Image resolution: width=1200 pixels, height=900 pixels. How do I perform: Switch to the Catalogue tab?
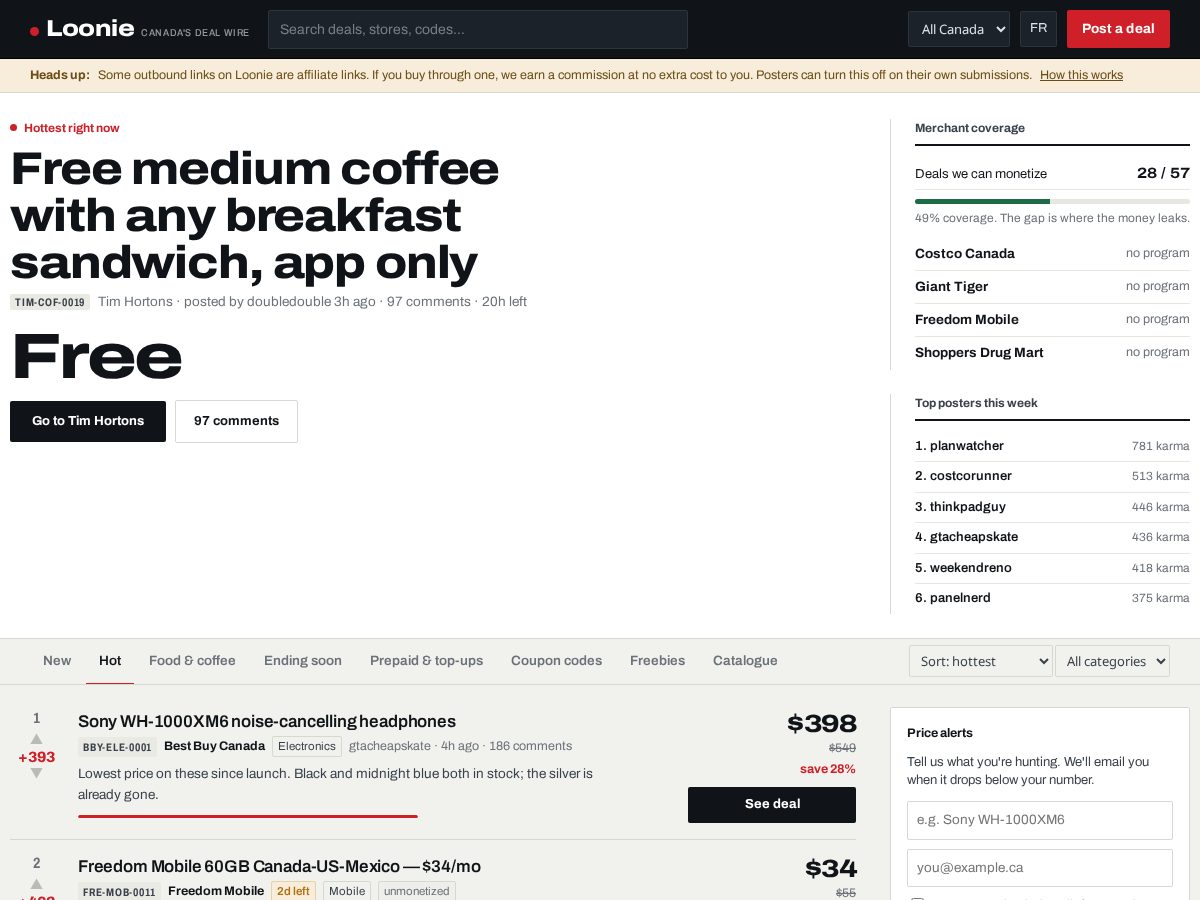tap(745, 661)
